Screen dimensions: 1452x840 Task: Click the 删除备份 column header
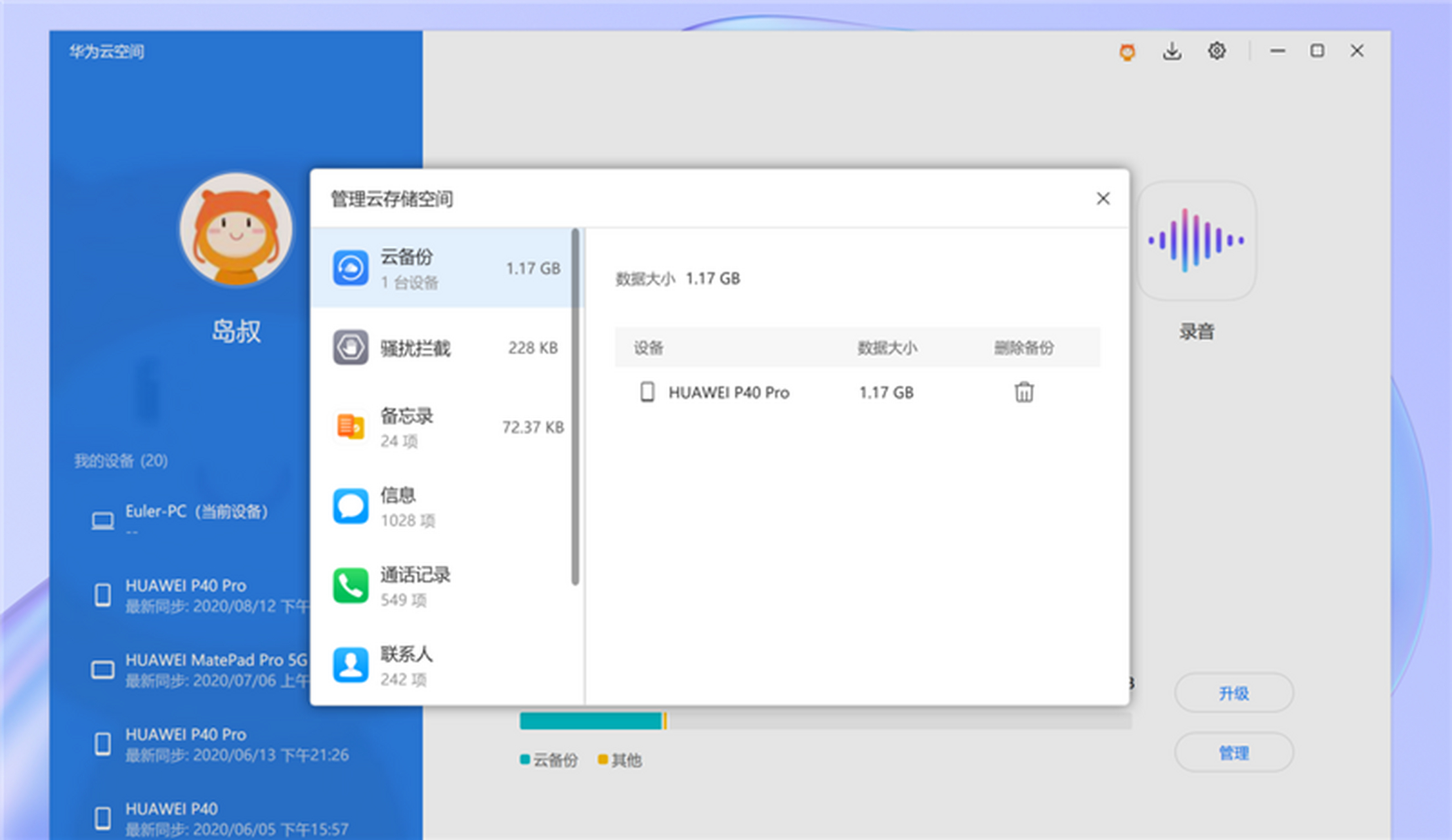tap(1023, 347)
